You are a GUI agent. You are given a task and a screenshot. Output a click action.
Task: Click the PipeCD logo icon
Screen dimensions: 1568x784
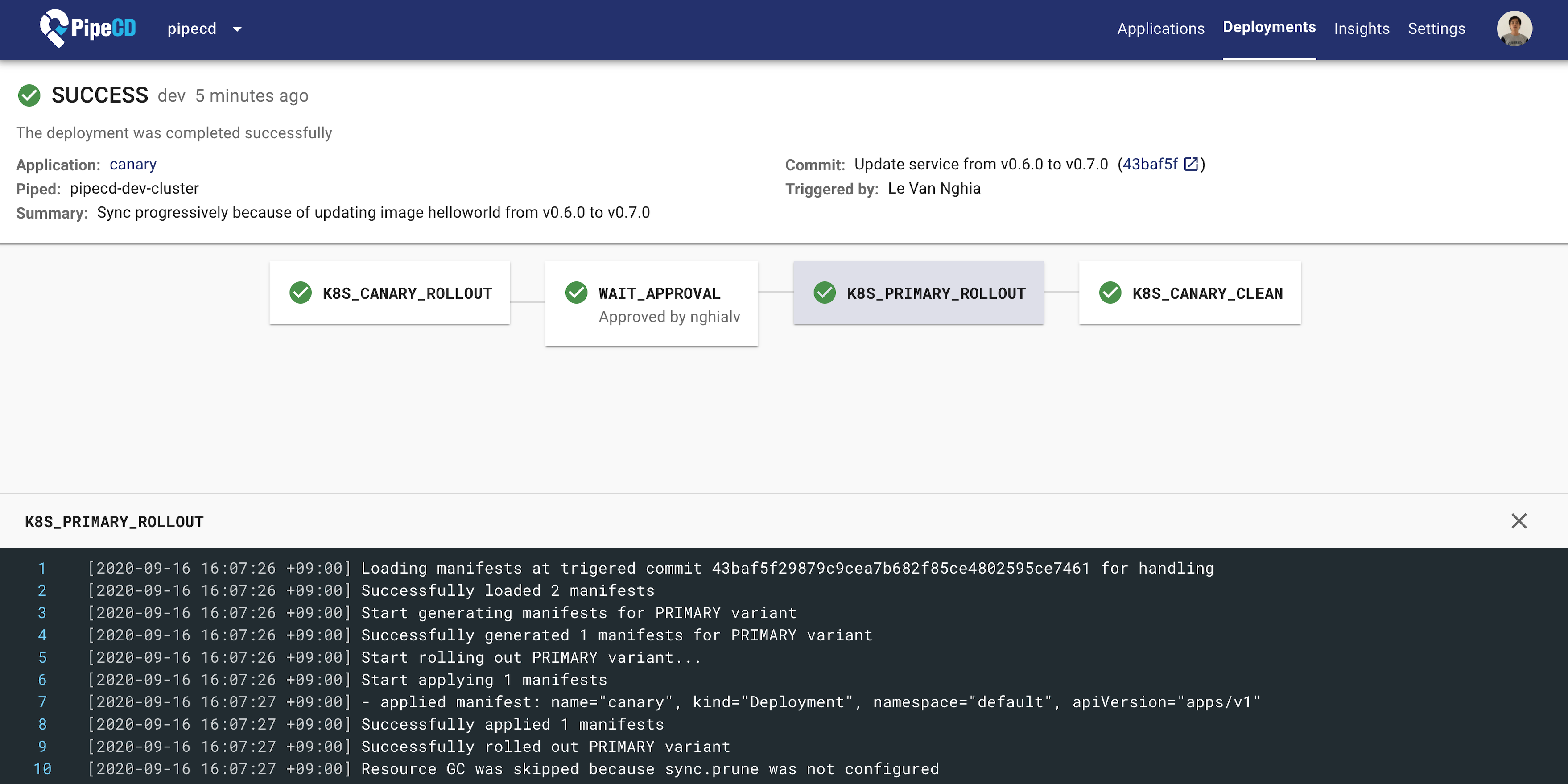[54, 29]
